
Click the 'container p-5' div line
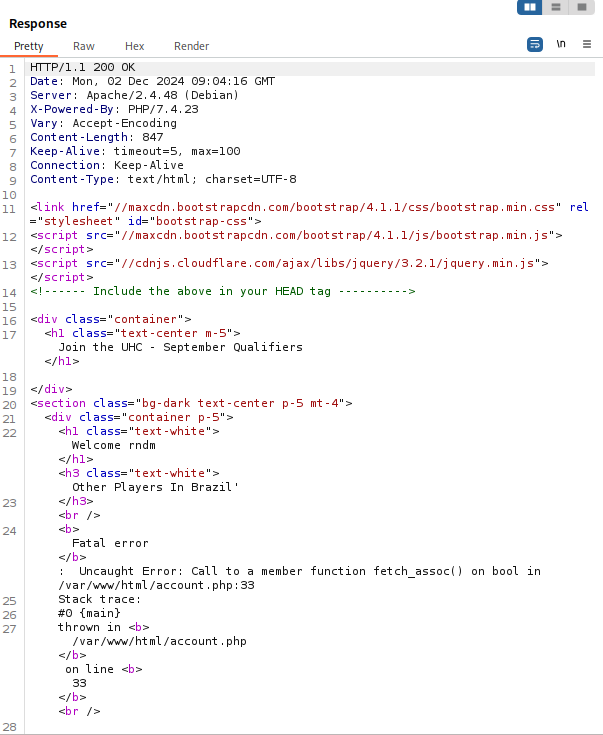139,417
